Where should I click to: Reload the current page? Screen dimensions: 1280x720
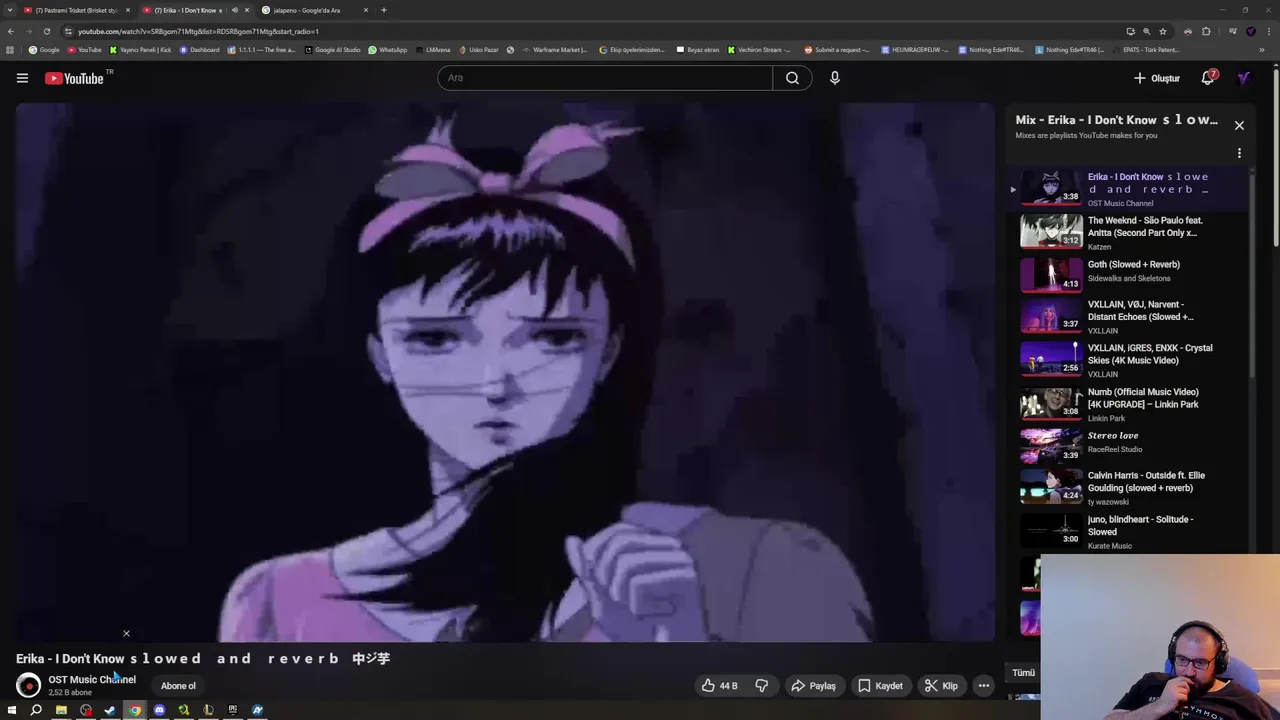pos(46,31)
